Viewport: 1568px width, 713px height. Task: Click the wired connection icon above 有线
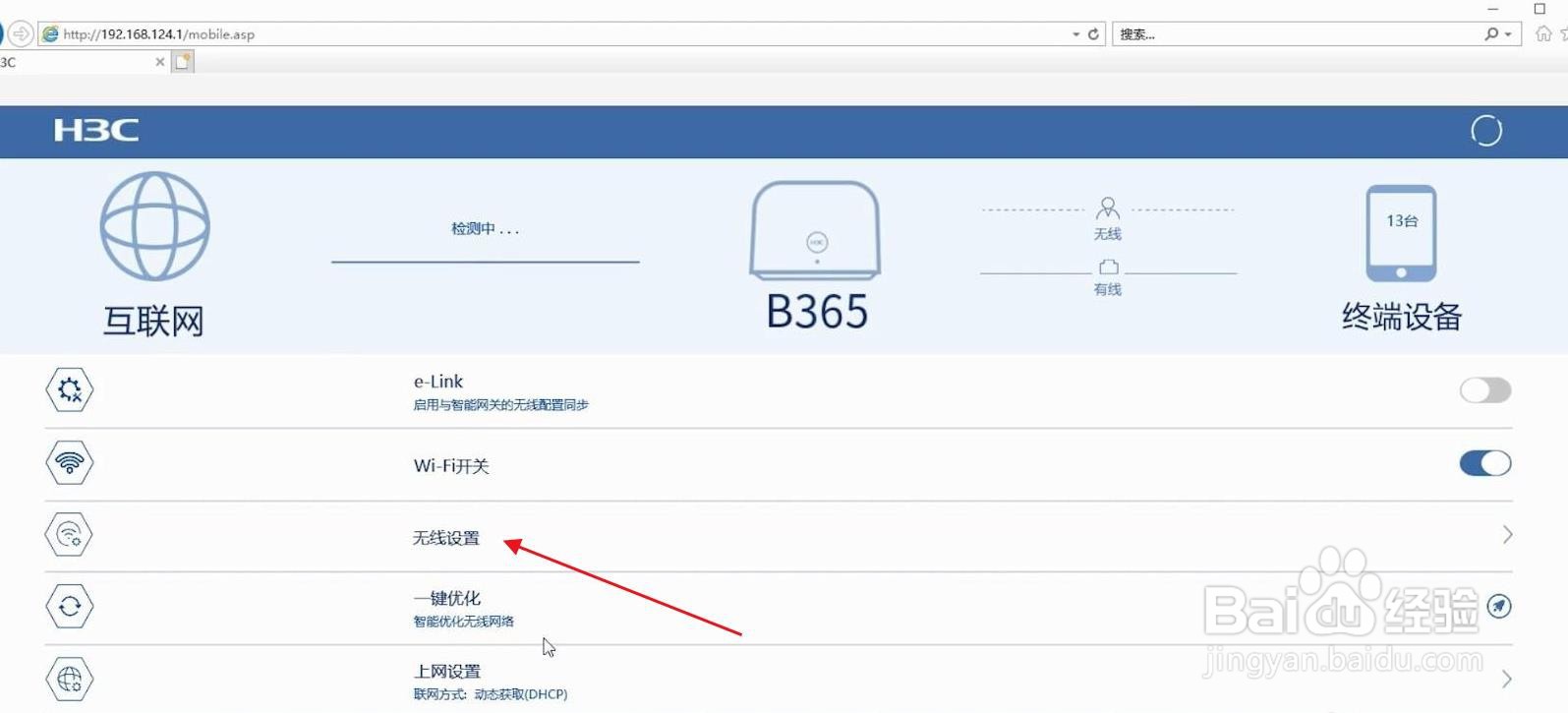click(x=1108, y=267)
